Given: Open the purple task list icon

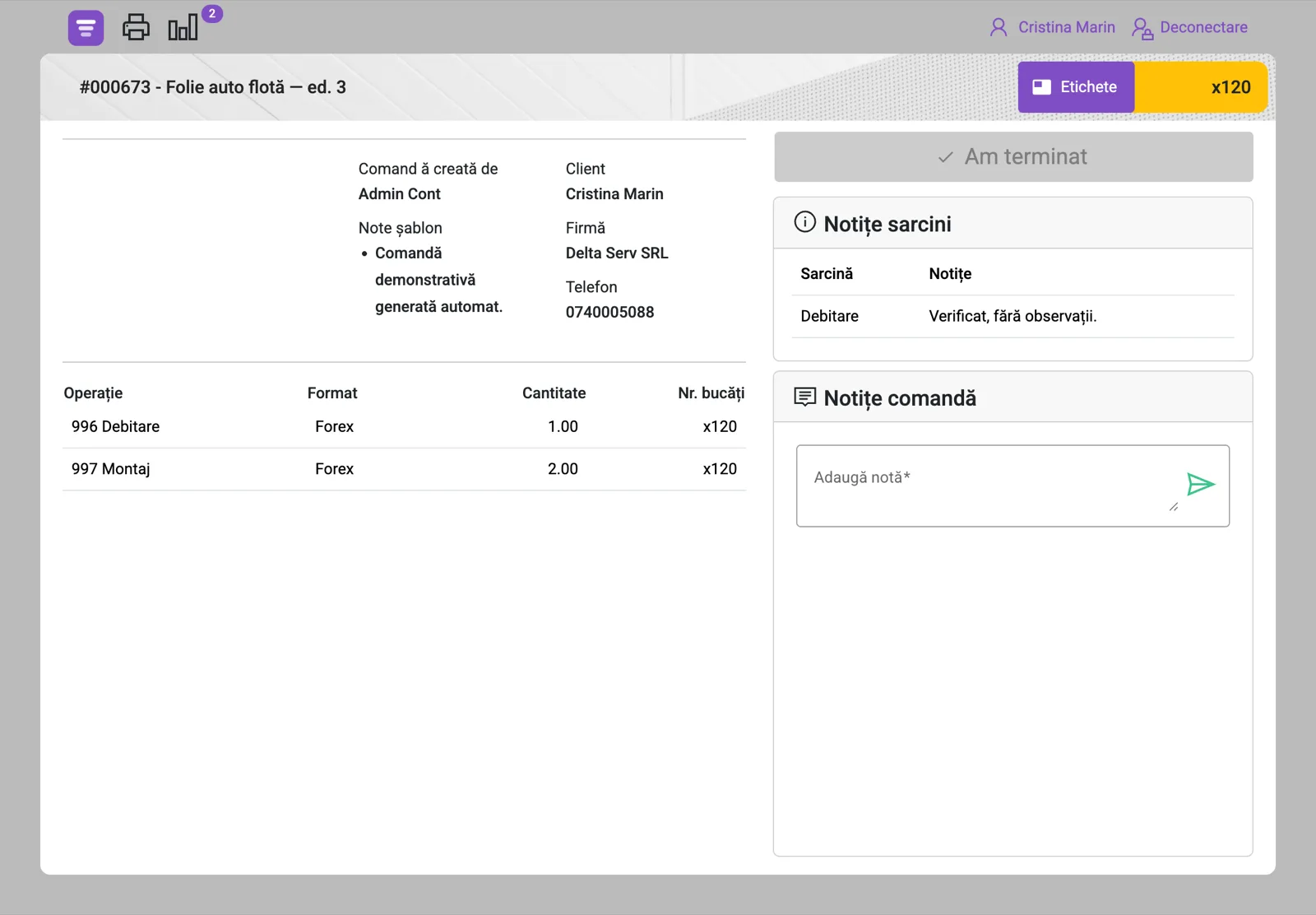Looking at the screenshot, I should tap(86, 28).
